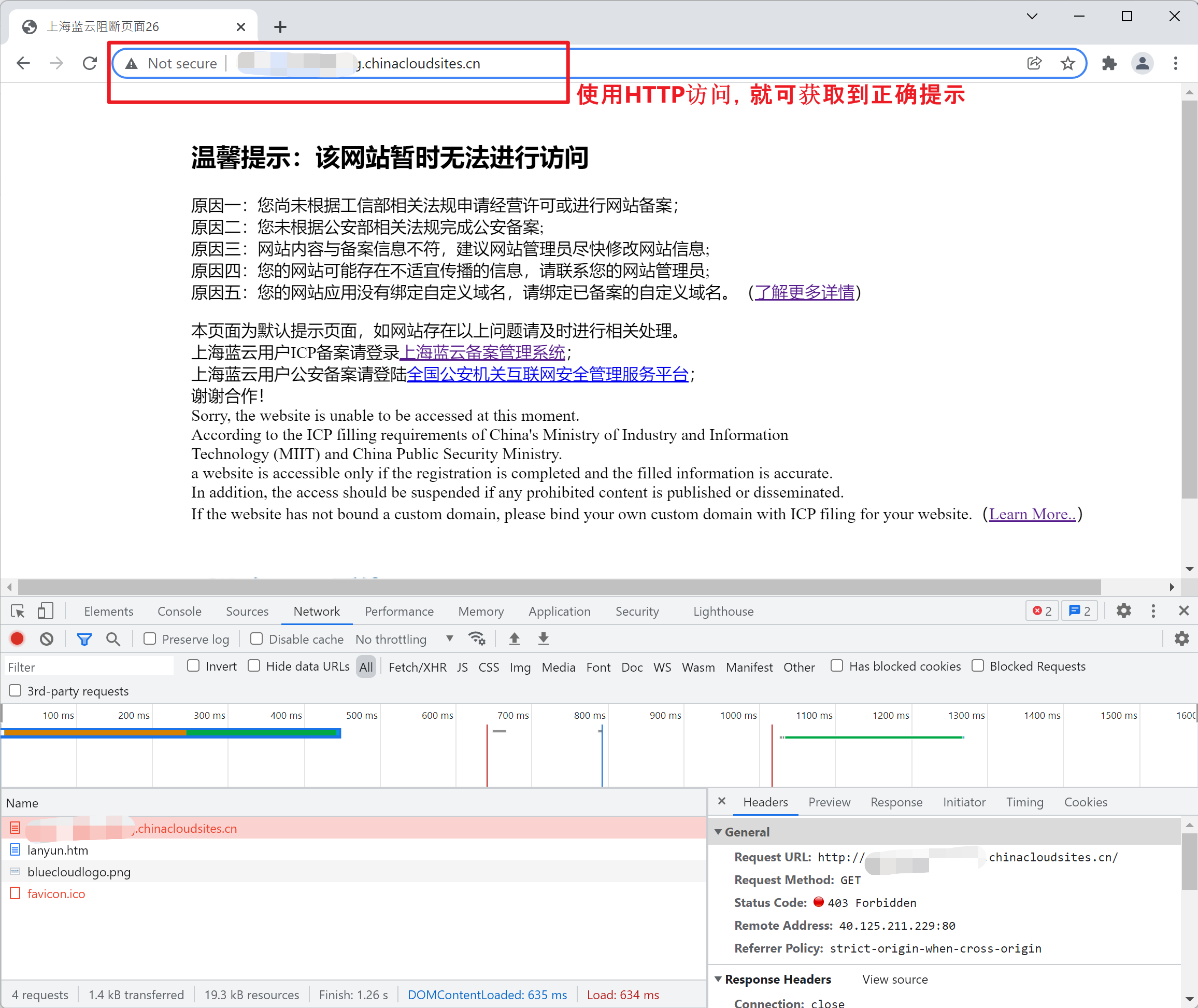
Task: Open the Timing tab of request
Action: 1024,802
